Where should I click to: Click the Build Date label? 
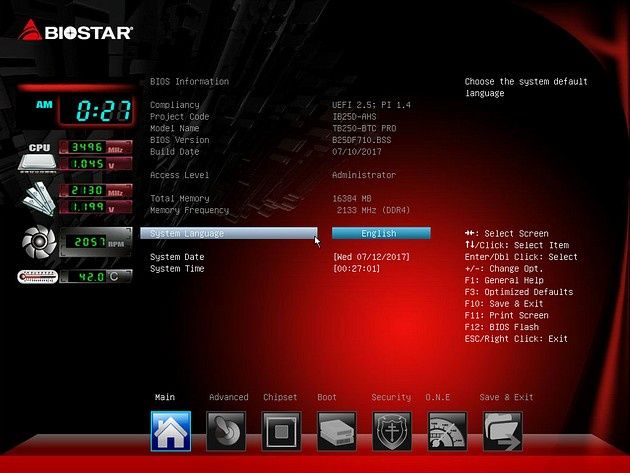(175, 152)
